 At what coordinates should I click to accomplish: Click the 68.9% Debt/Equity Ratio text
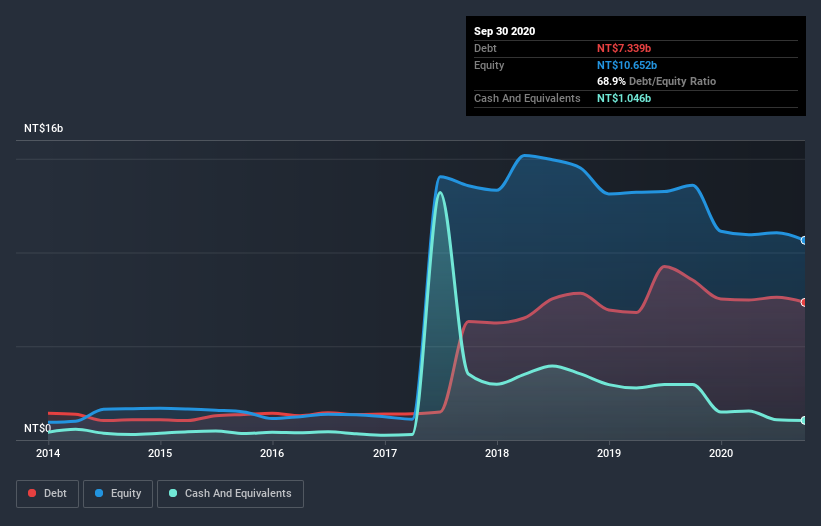(x=656, y=81)
